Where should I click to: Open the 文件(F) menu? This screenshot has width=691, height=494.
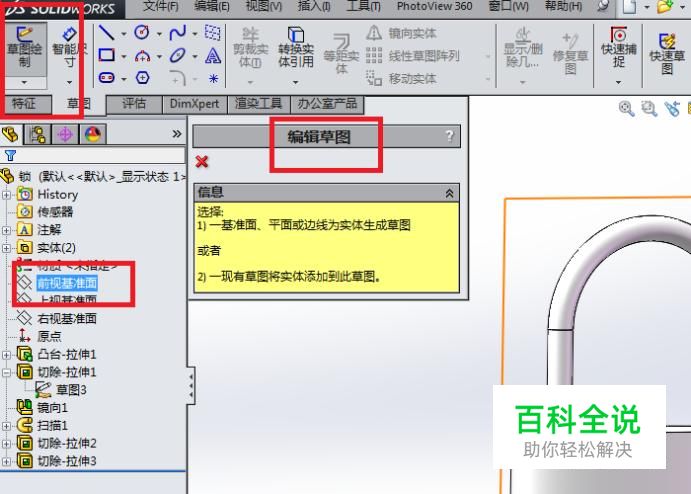pos(160,7)
